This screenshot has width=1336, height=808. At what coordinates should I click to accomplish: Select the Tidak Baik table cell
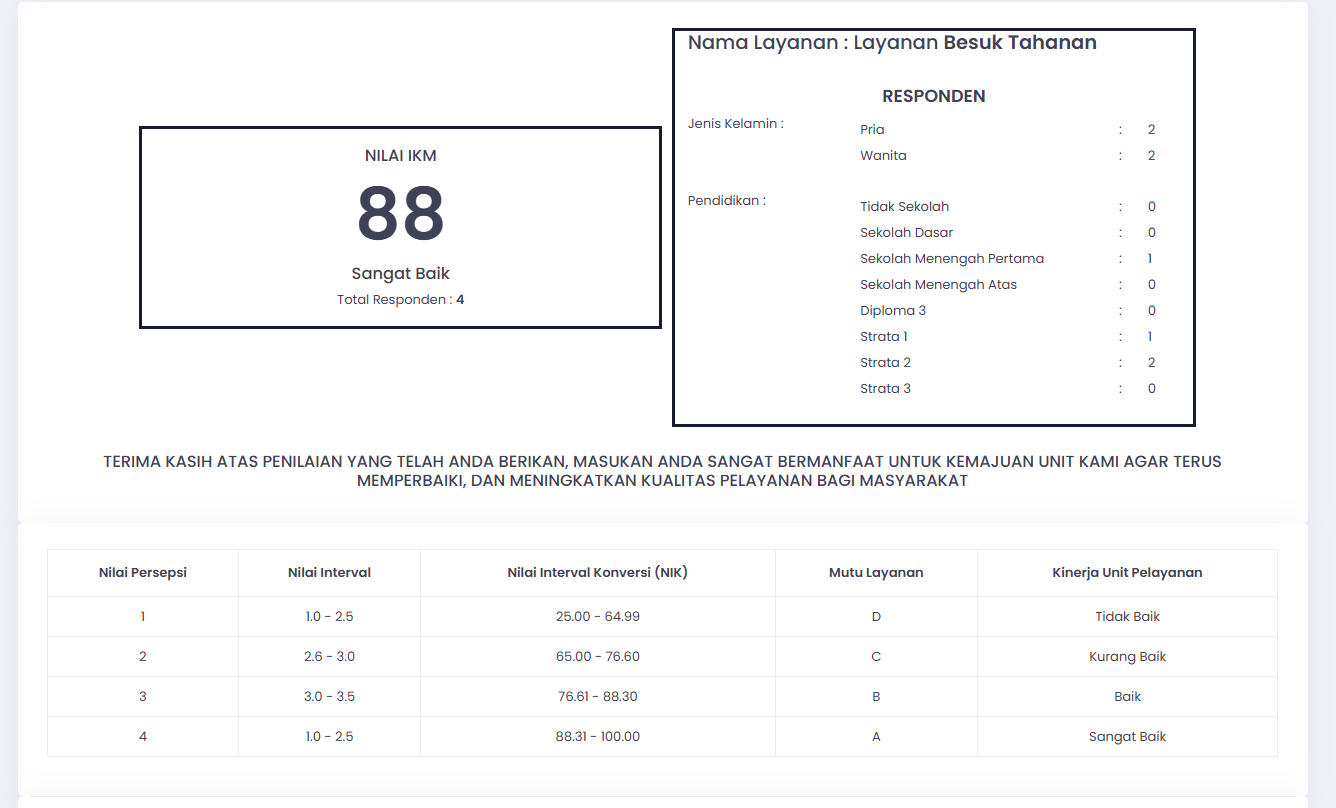pyautogui.click(x=1127, y=617)
